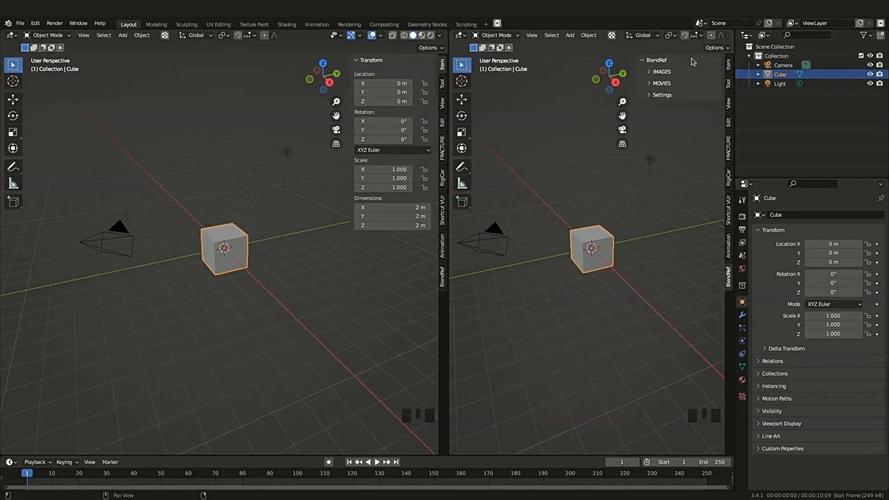
Task: Open the Global orientation dropdown in left viewport
Action: 196,35
